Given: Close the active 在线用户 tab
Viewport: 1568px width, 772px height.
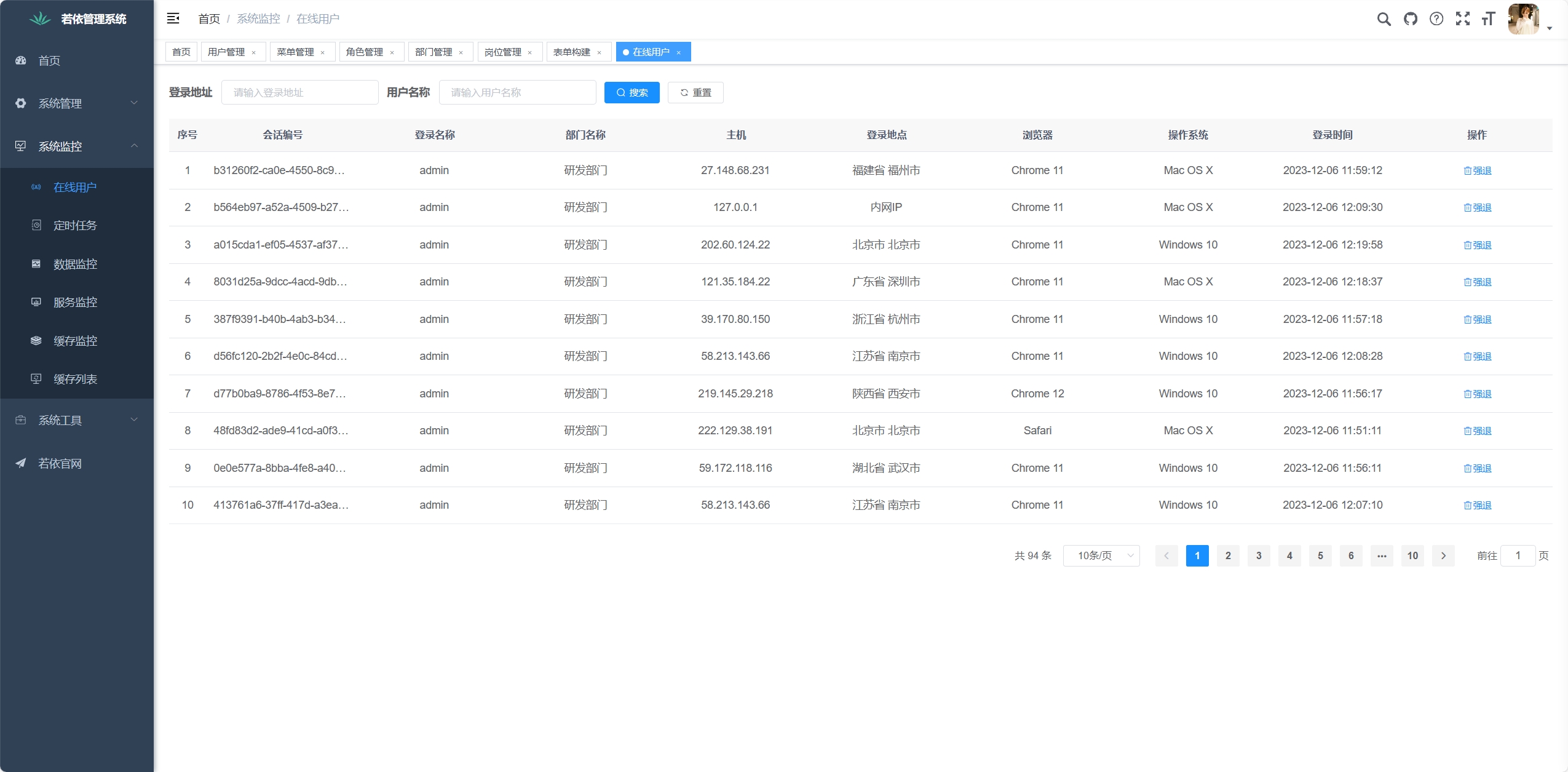Looking at the screenshot, I should [x=678, y=52].
